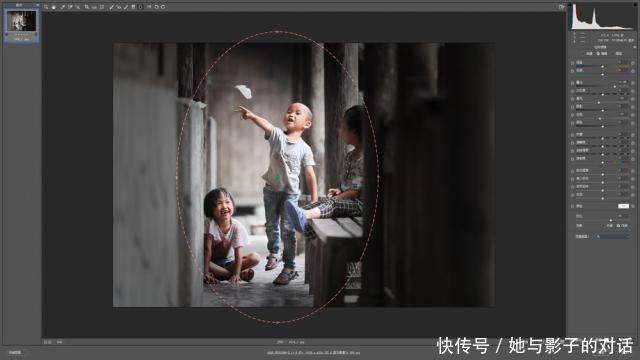
Task: Click minus icon beside 饱和度 slider
Action: point(572,159)
